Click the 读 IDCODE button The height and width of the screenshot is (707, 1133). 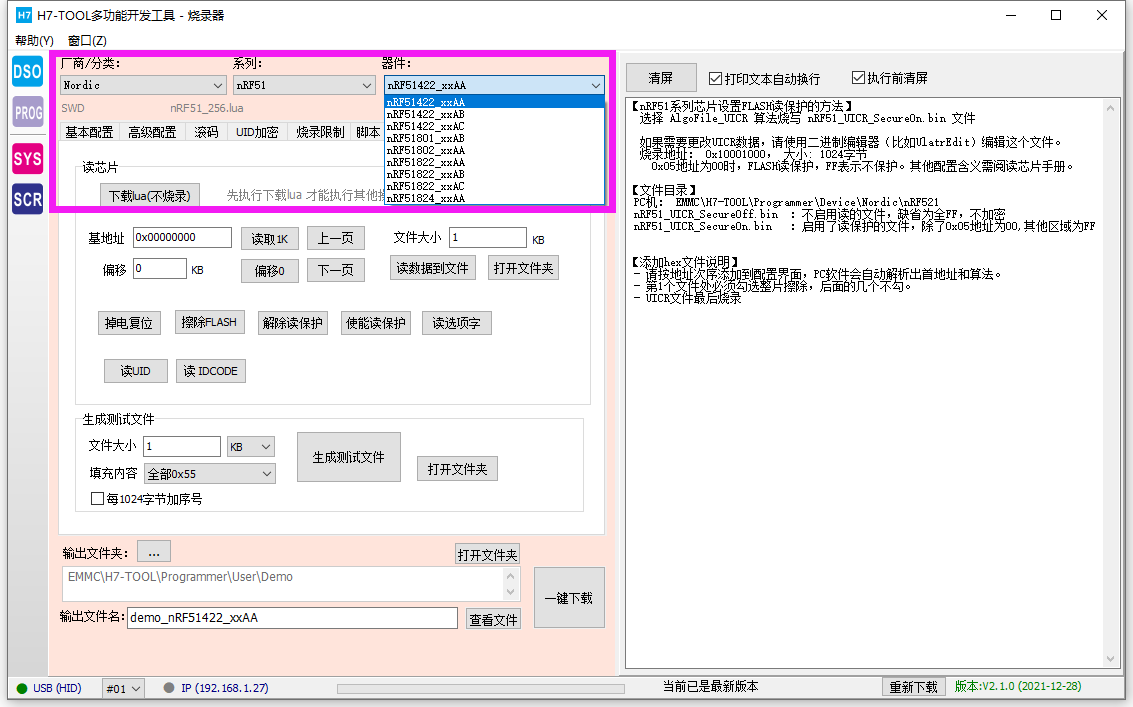pos(210,371)
